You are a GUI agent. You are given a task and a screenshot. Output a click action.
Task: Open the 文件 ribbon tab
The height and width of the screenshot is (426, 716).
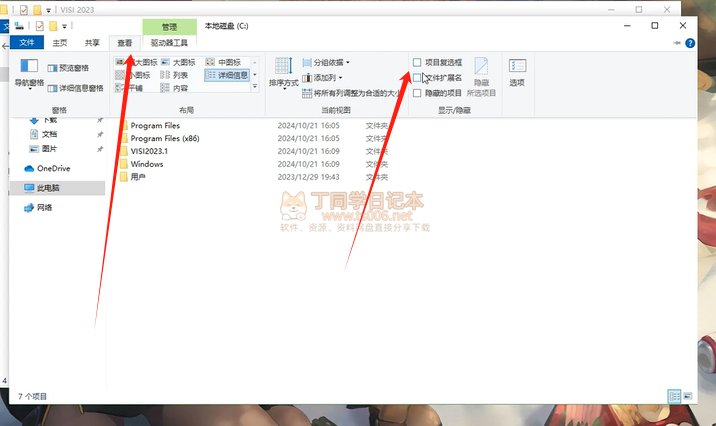tap(26, 42)
